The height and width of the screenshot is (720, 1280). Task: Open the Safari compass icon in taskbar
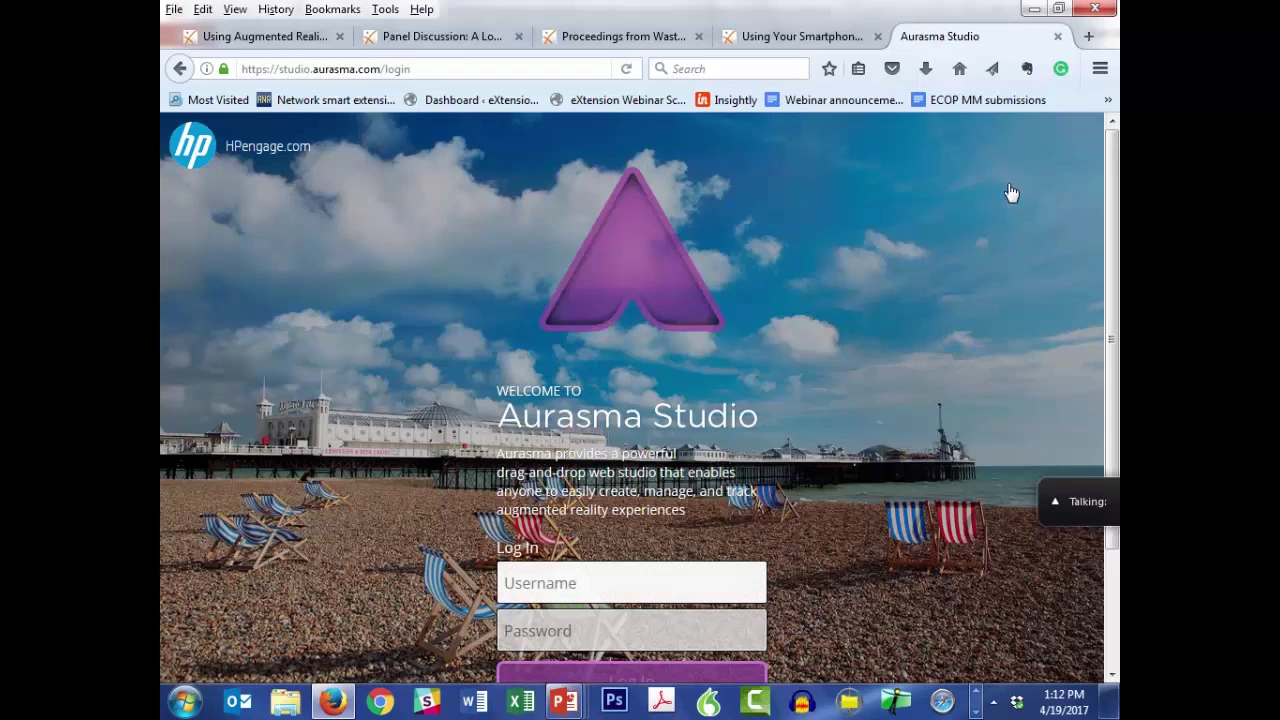[x=943, y=702]
